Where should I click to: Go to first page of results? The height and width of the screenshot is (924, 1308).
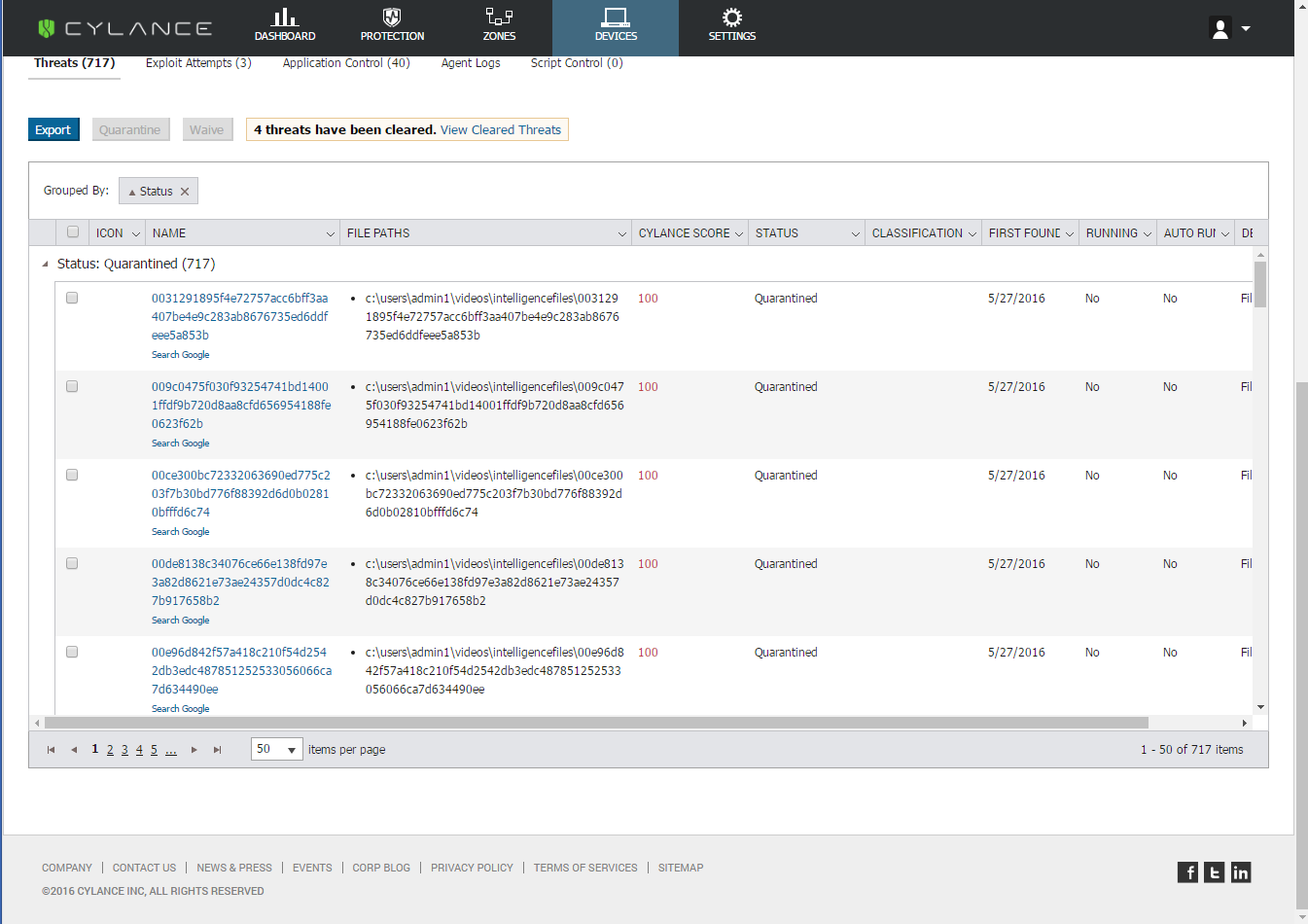coord(52,750)
